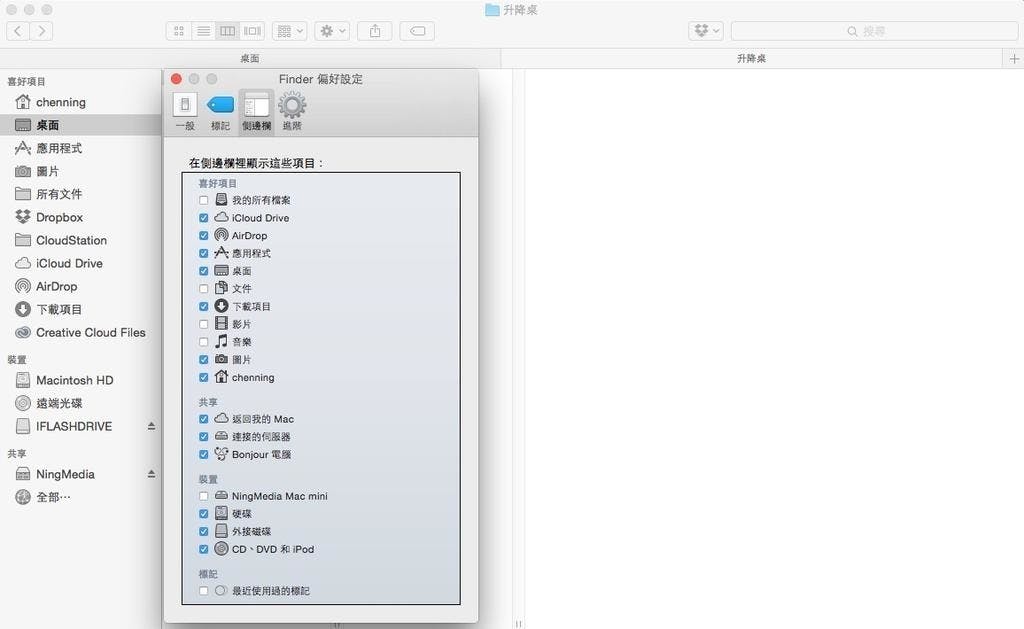Open the Action gear dropdown menu
The height and width of the screenshot is (629, 1024).
pos(331,31)
